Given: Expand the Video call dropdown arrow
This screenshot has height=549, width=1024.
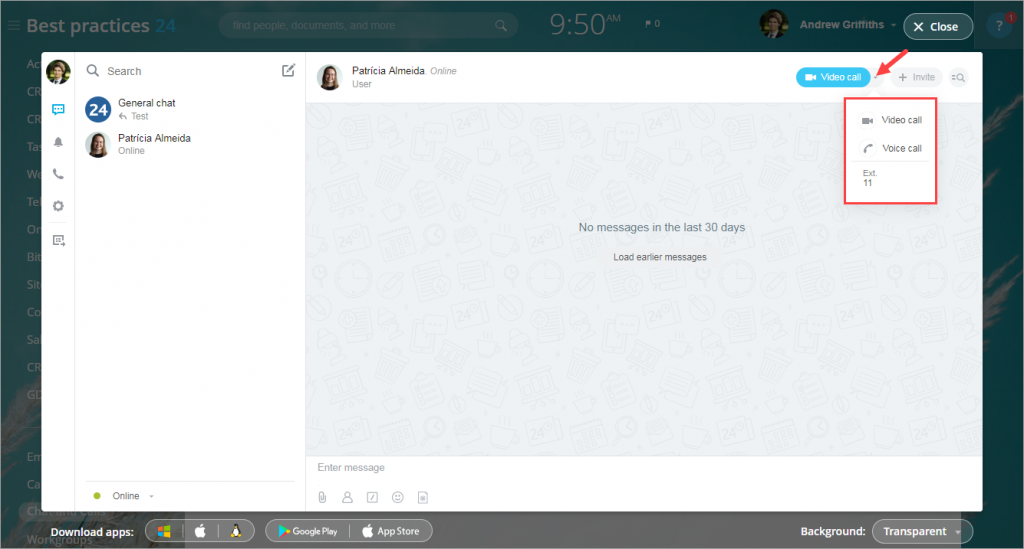Looking at the screenshot, I should (x=876, y=77).
